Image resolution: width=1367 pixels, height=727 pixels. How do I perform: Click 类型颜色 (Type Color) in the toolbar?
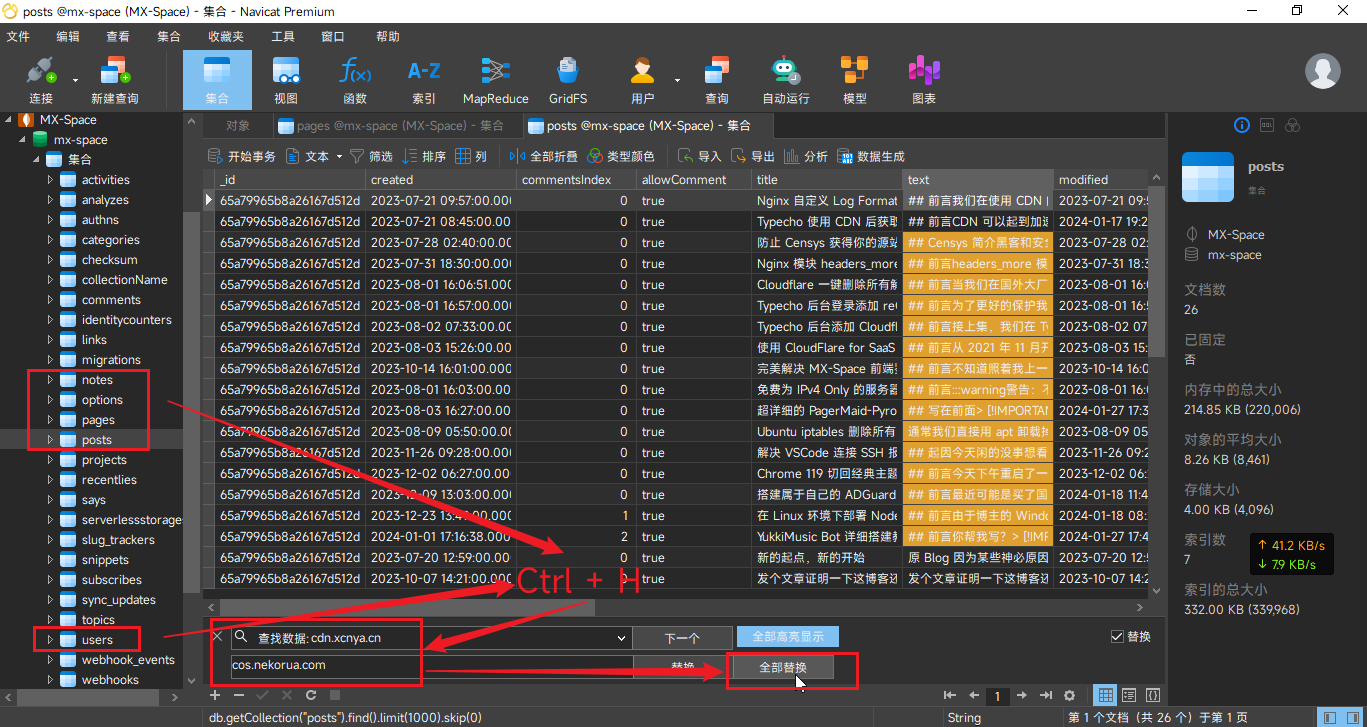click(621, 156)
